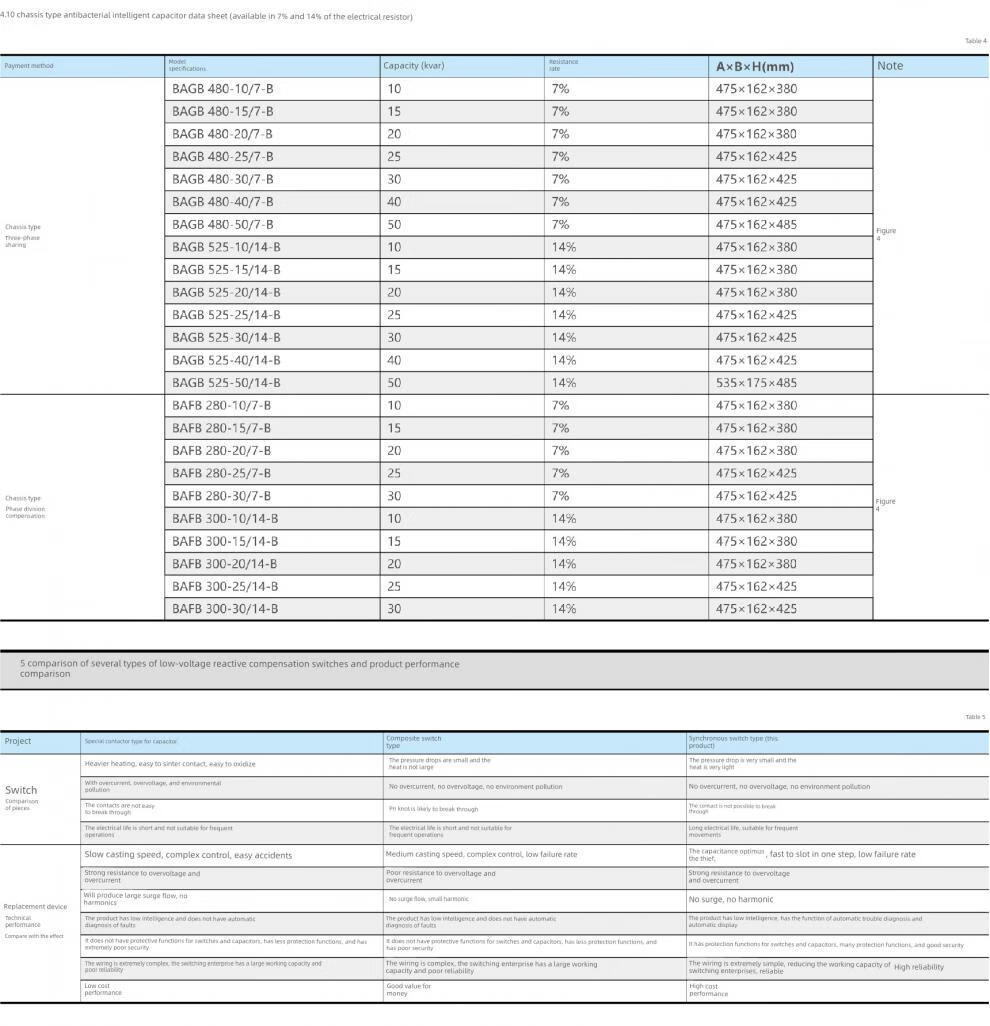The image size is (990, 1026).
Task: Click the Project header in Table 5
Action: (18, 741)
